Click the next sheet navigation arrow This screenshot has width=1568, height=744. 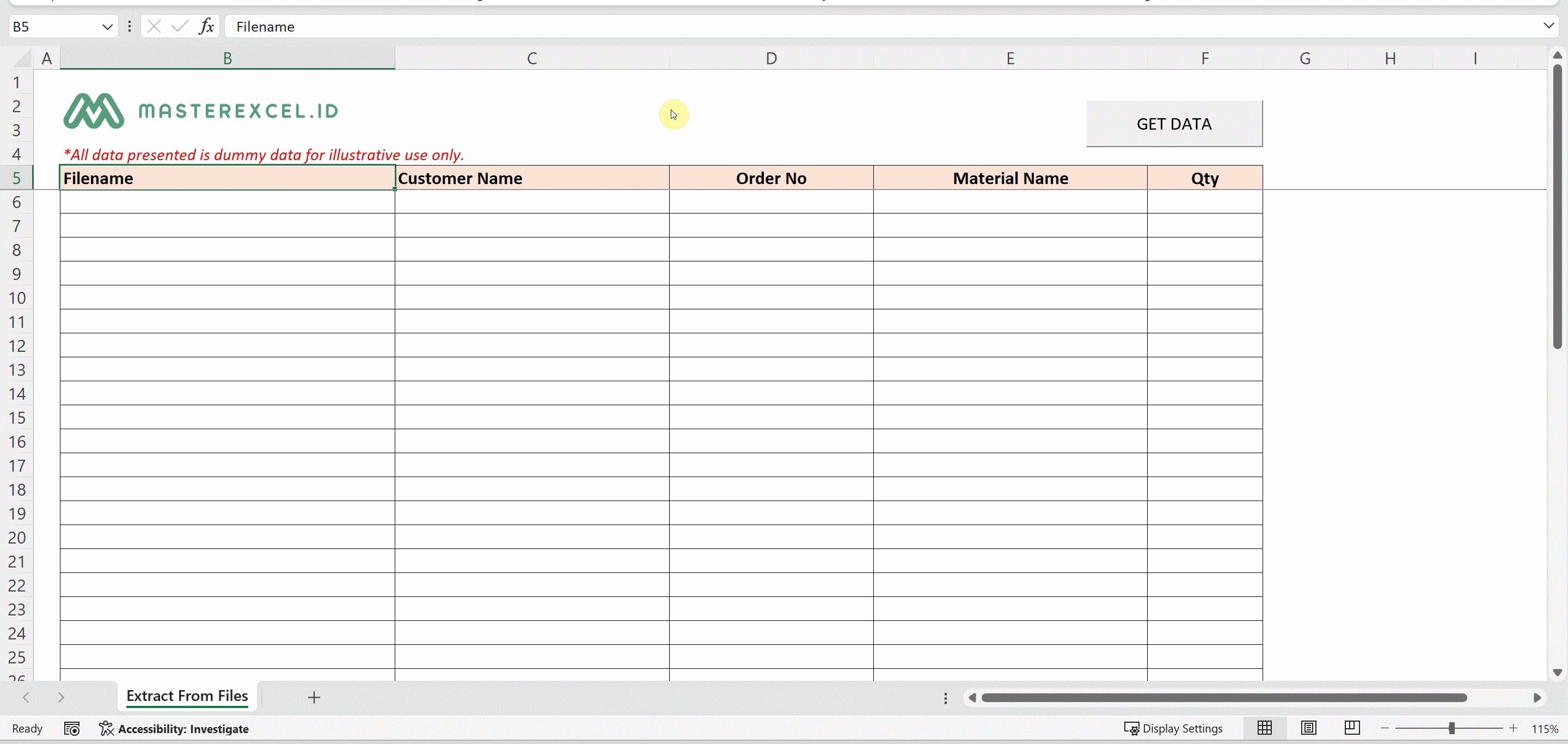61,698
